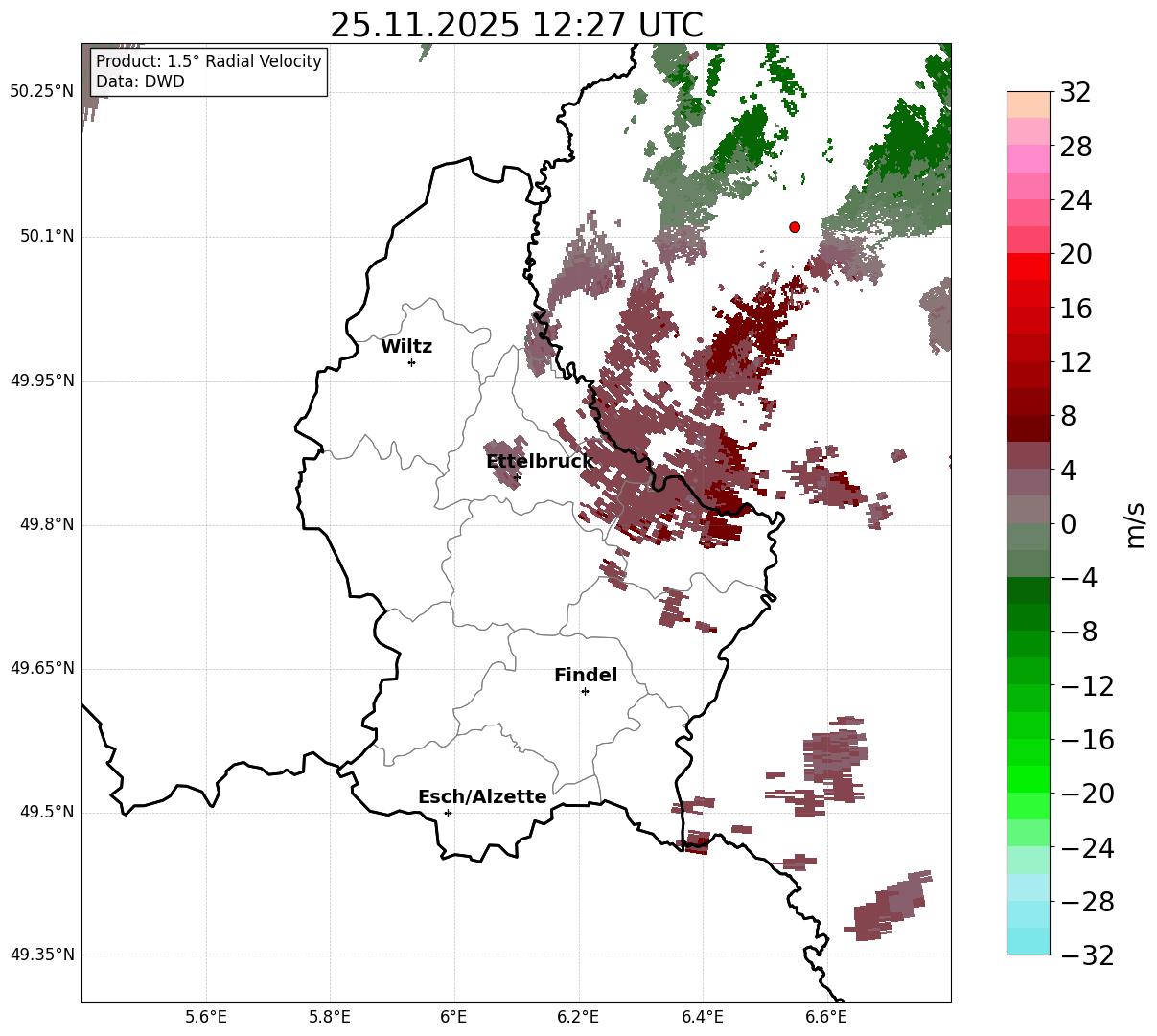Click the colorbar tick label −4
1157x1036 pixels.
point(1078,578)
